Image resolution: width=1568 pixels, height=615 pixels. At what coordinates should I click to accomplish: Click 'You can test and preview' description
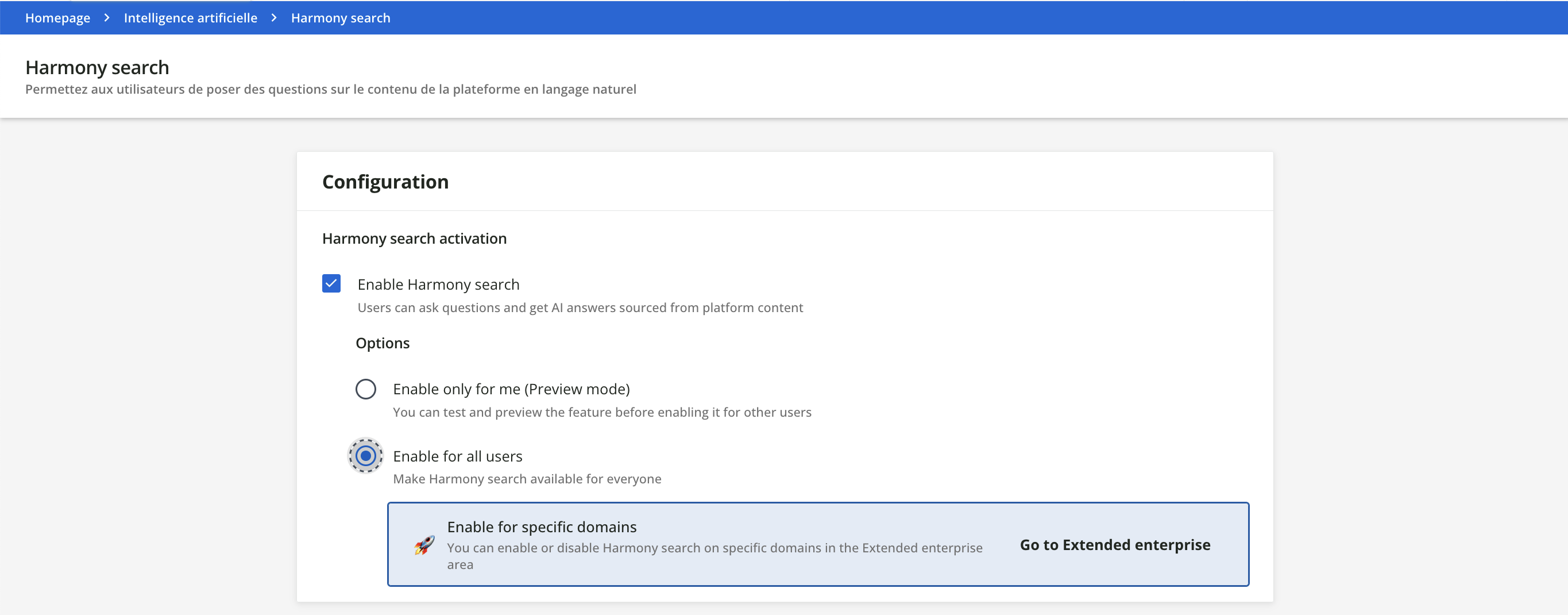(x=602, y=412)
